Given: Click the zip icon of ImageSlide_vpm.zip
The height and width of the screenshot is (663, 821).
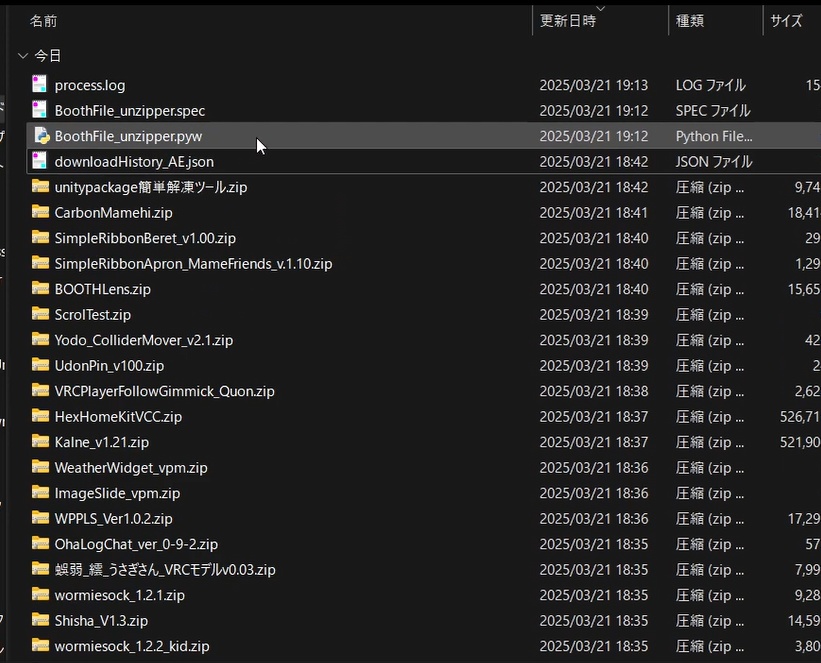Looking at the screenshot, I should tap(40, 492).
